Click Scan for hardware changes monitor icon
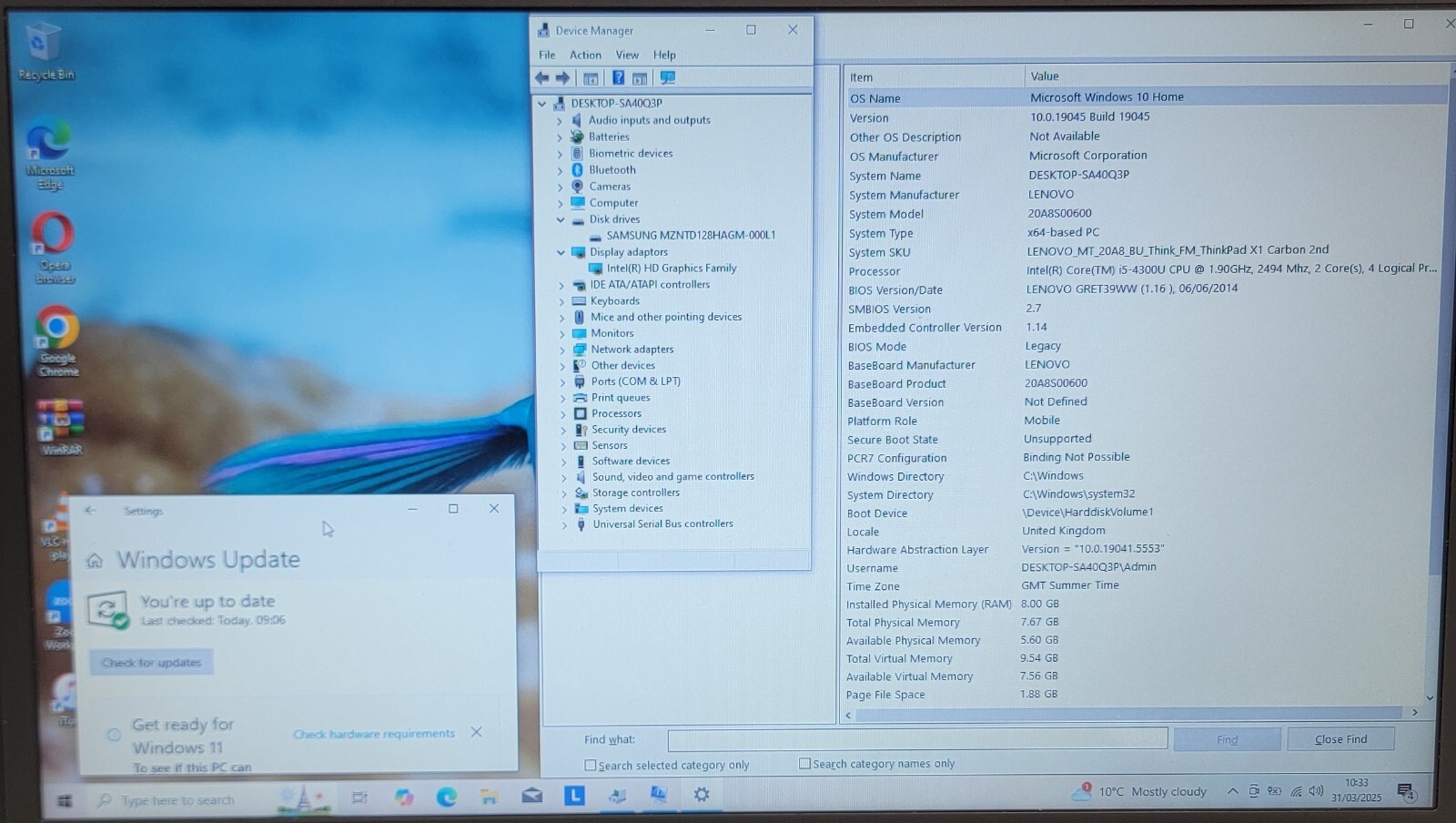Screen dimensions: 1456x823 tap(668, 78)
